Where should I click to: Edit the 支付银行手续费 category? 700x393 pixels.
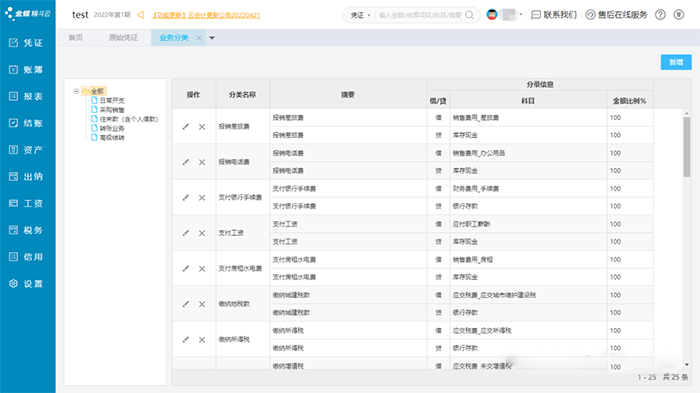pyautogui.click(x=186, y=197)
